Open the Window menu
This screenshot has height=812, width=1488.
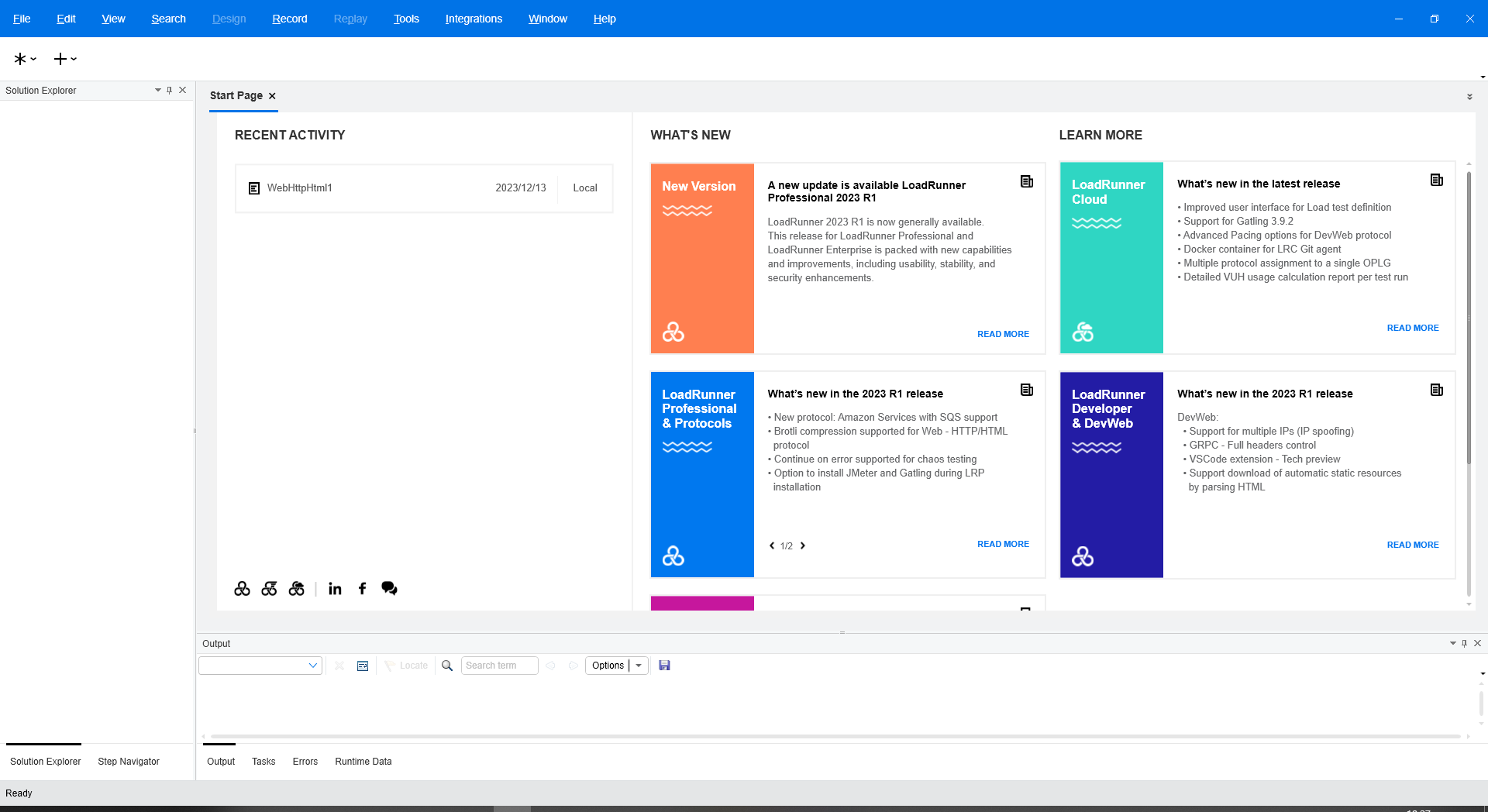tap(548, 19)
